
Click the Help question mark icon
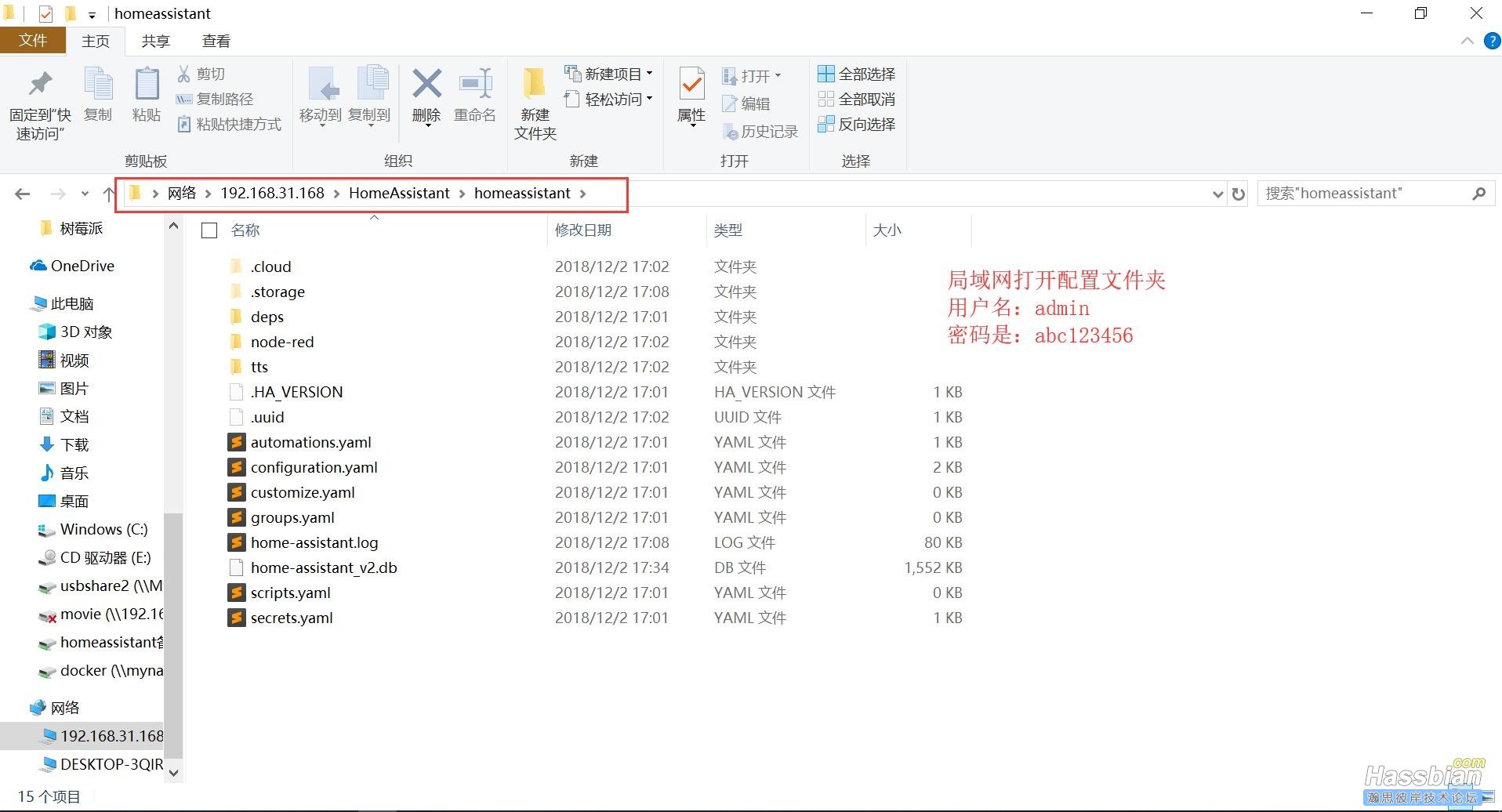click(1493, 42)
